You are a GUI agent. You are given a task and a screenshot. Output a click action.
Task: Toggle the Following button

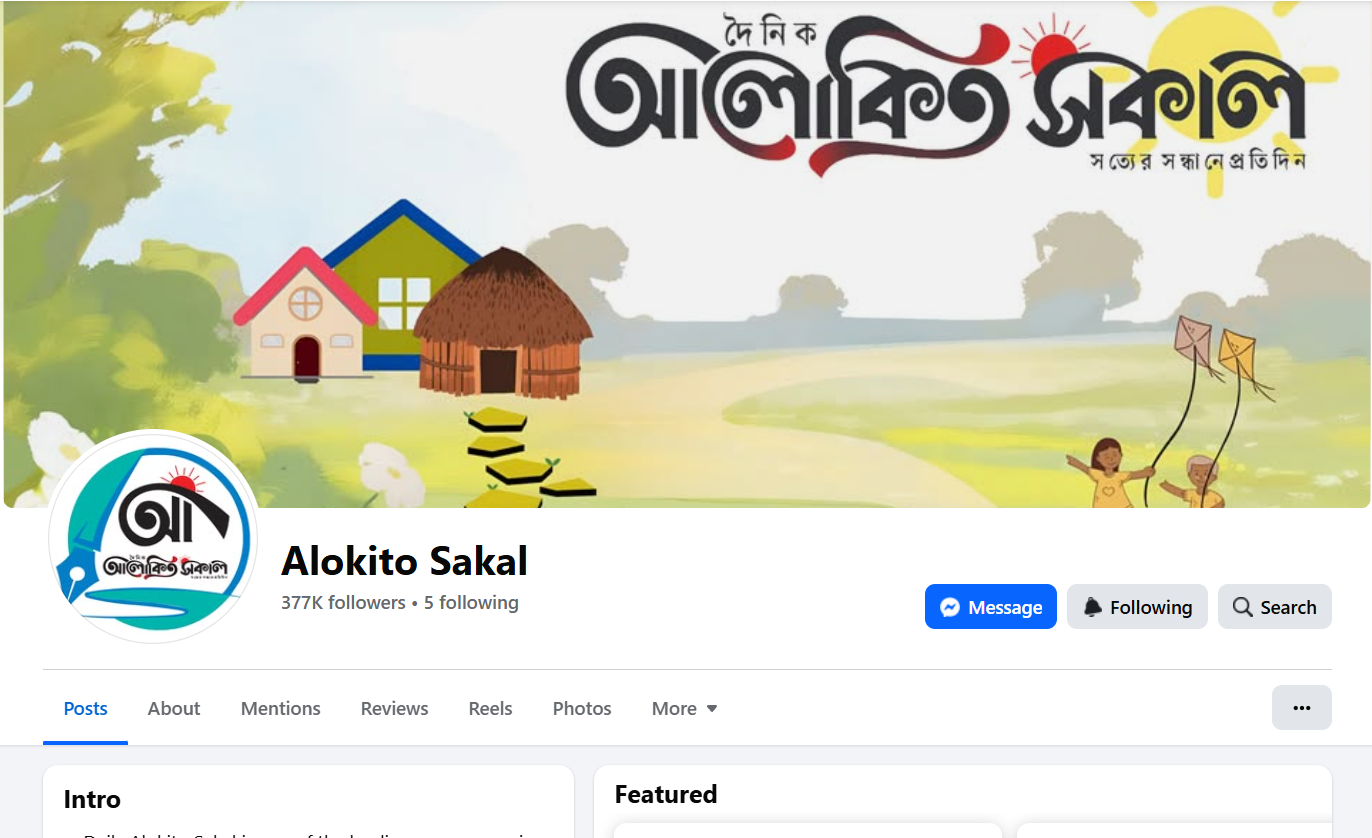1137,607
